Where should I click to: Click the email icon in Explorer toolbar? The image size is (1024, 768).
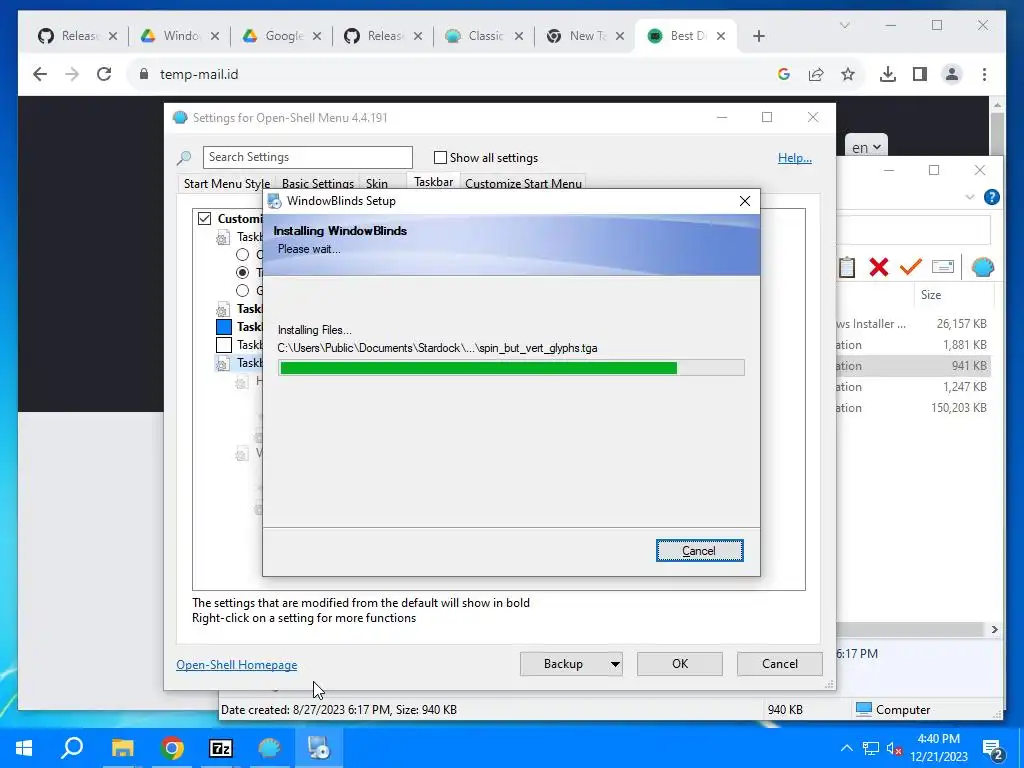click(942, 266)
